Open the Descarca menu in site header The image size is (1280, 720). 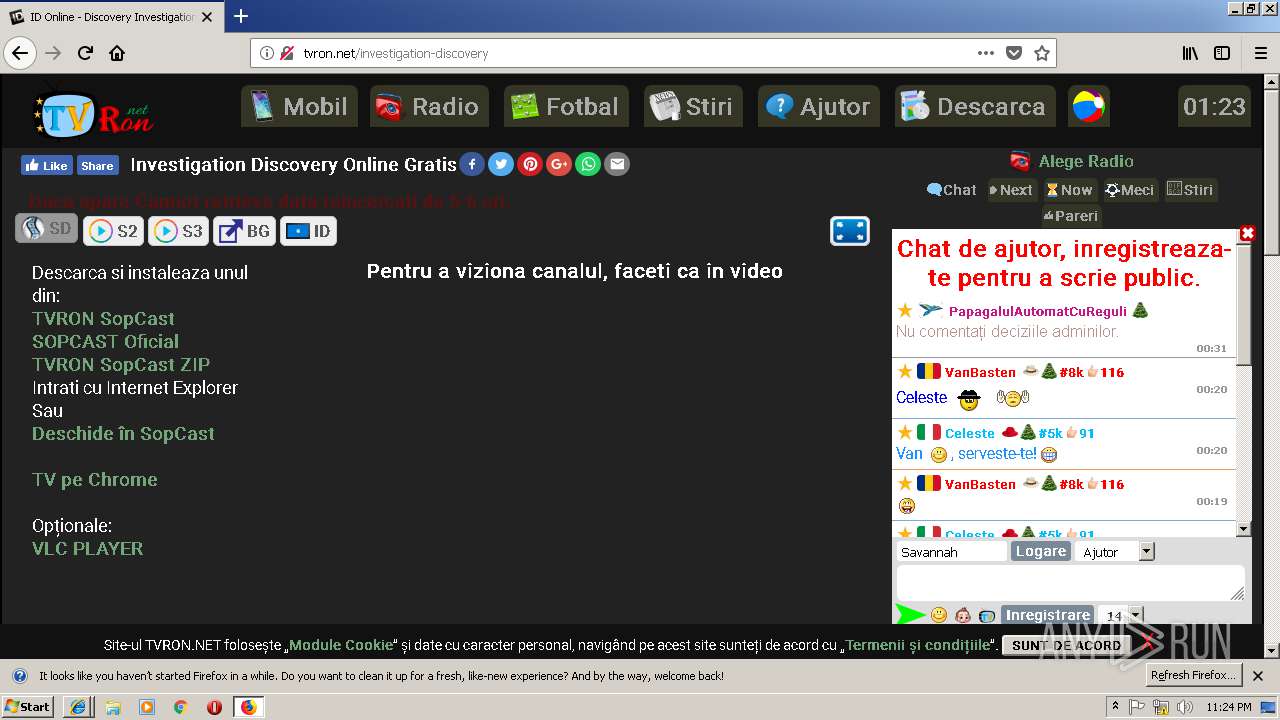coord(974,106)
